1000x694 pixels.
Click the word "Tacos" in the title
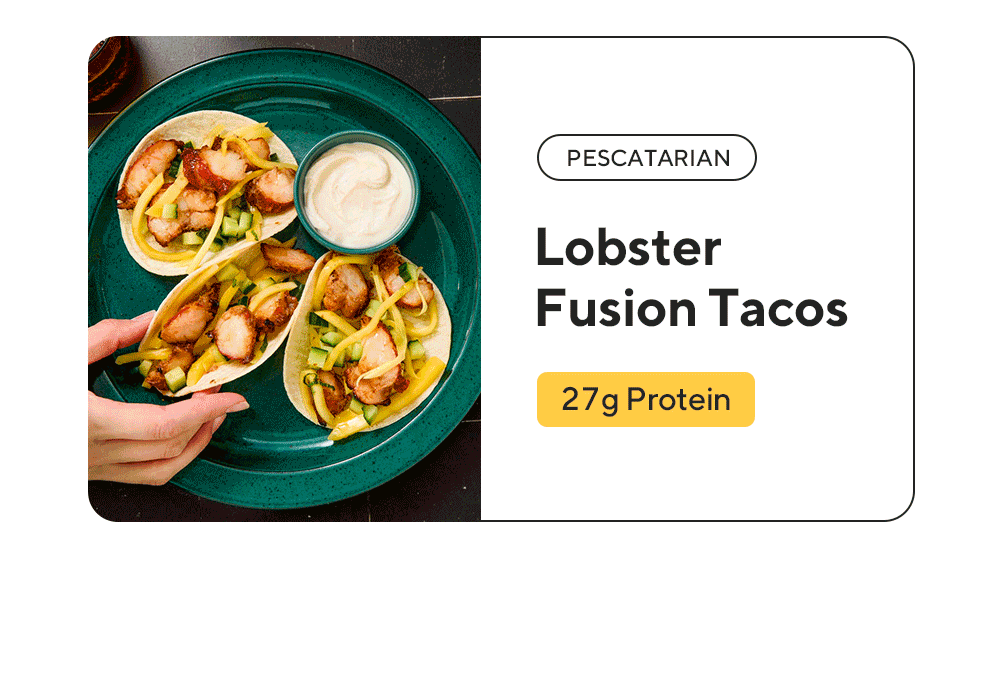coord(778,308)
